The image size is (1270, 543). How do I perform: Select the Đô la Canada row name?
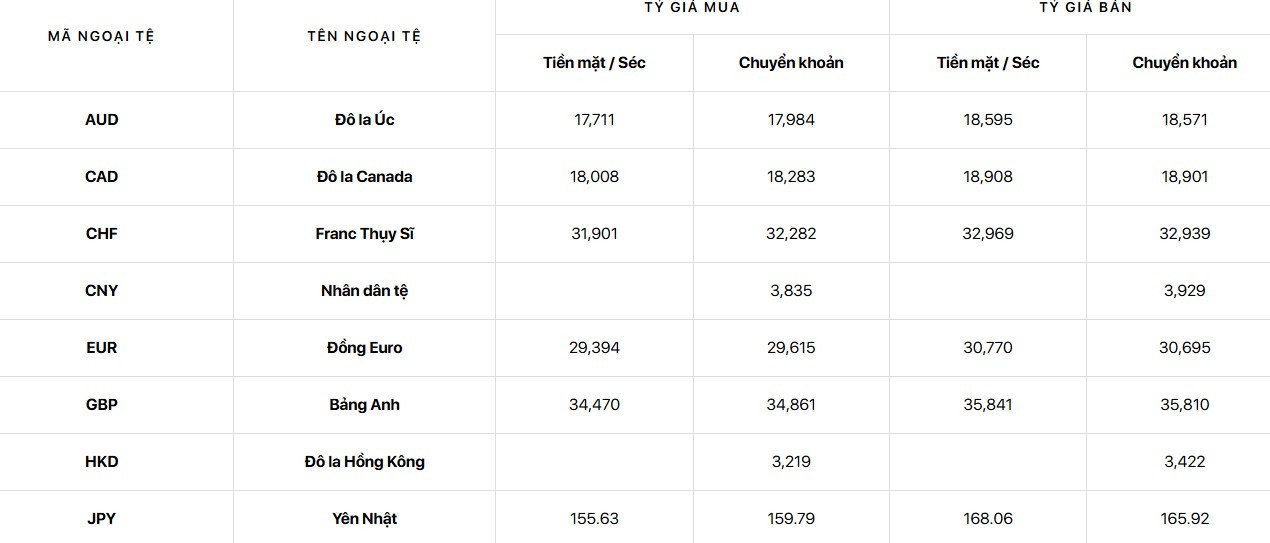(x=365, y=177)
